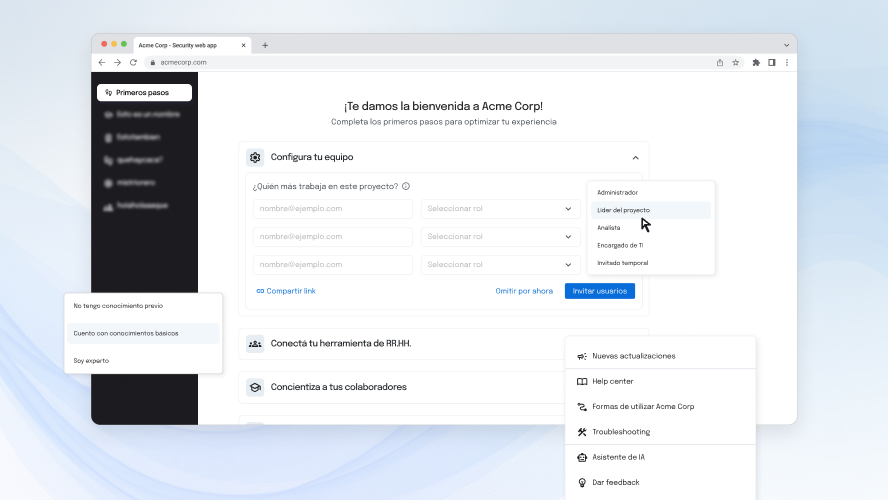Click the gear icon beside Configura tu equipo
This screenshot has width=888, height=500.
coord(255,157)
